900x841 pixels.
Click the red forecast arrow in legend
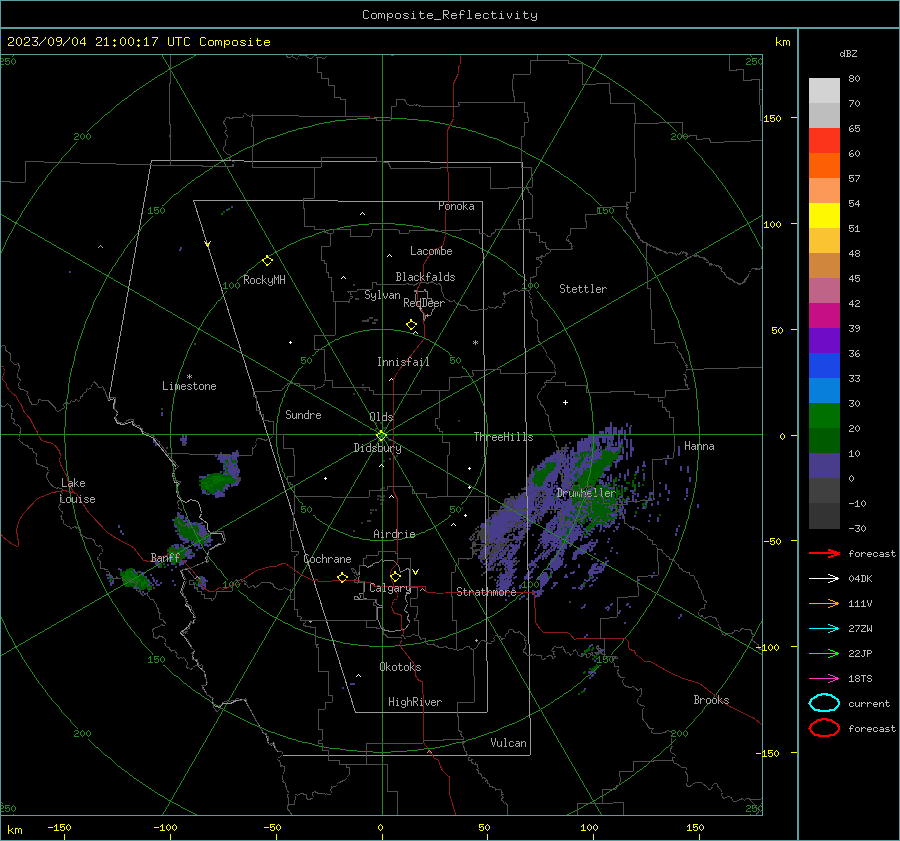(x=824, y=553)
